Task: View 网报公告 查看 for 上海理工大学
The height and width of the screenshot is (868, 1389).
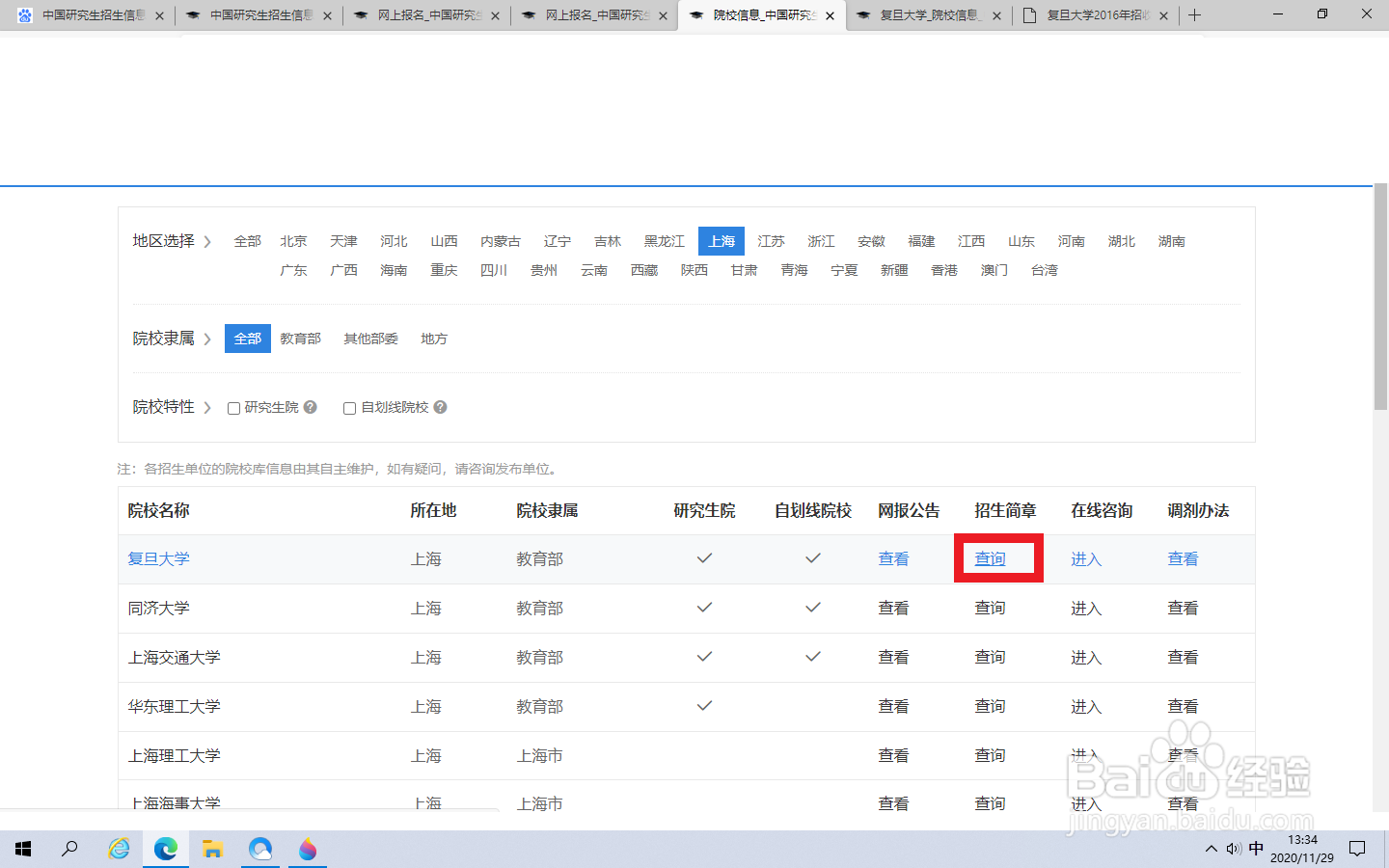Action: 894,756
